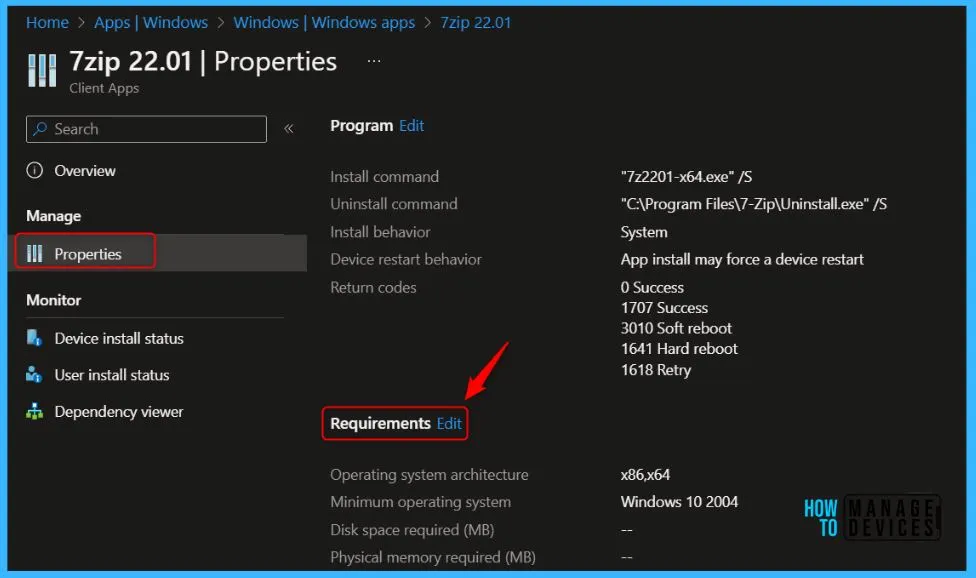This screenshot has height=578, width=976.
Task: Click return code "1641 Hard reboot"
Action: click(679, 349)
